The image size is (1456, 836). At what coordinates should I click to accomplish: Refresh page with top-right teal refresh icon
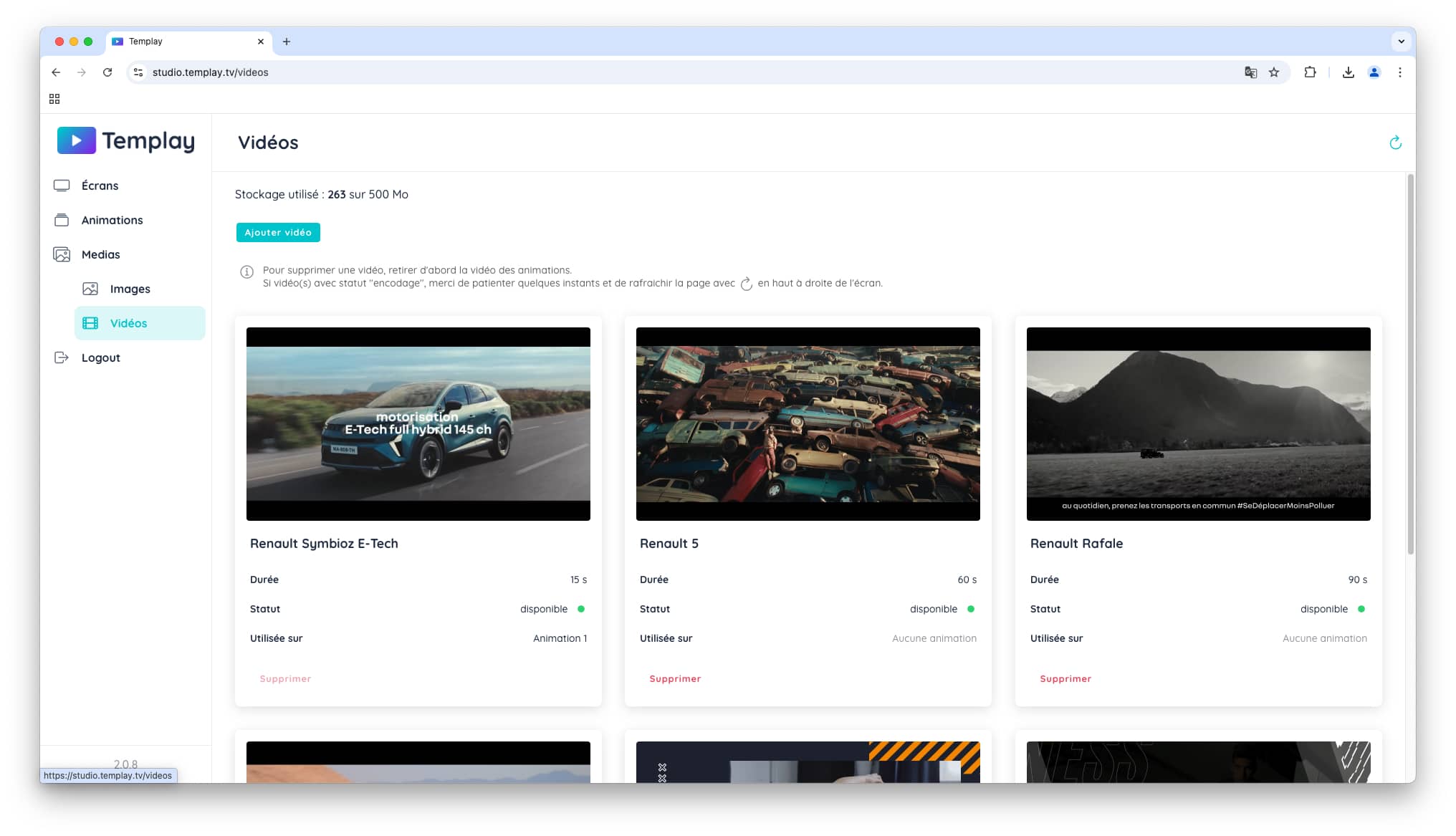tap(1395, 143)
